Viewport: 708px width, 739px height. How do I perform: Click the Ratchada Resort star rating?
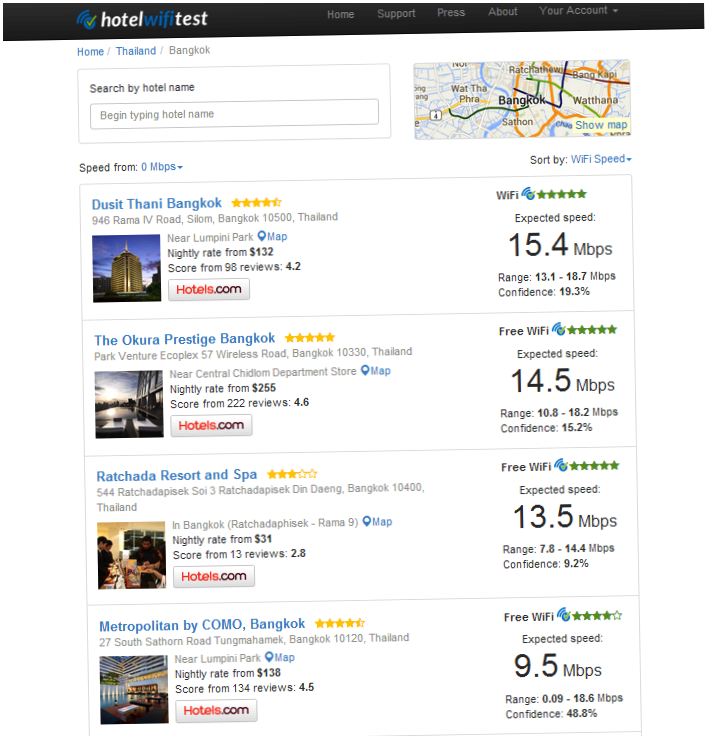click(x=292, y=474)
